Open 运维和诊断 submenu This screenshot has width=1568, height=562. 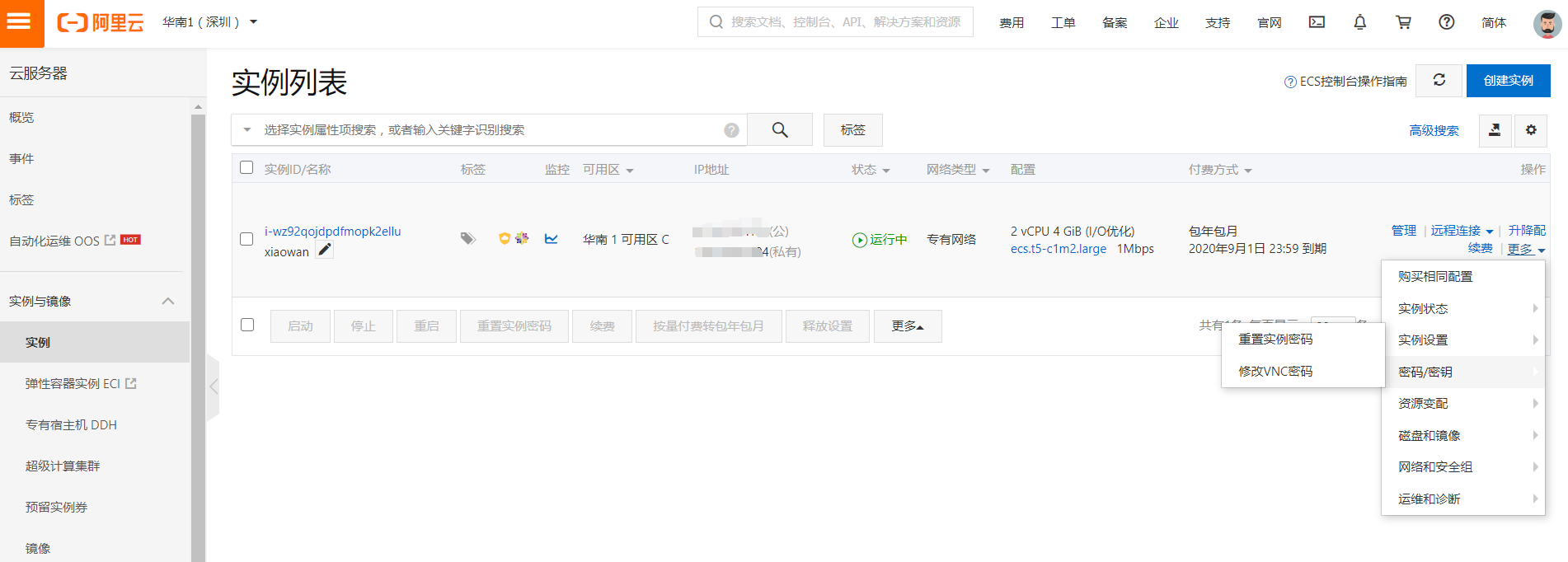click(1463, 499)
